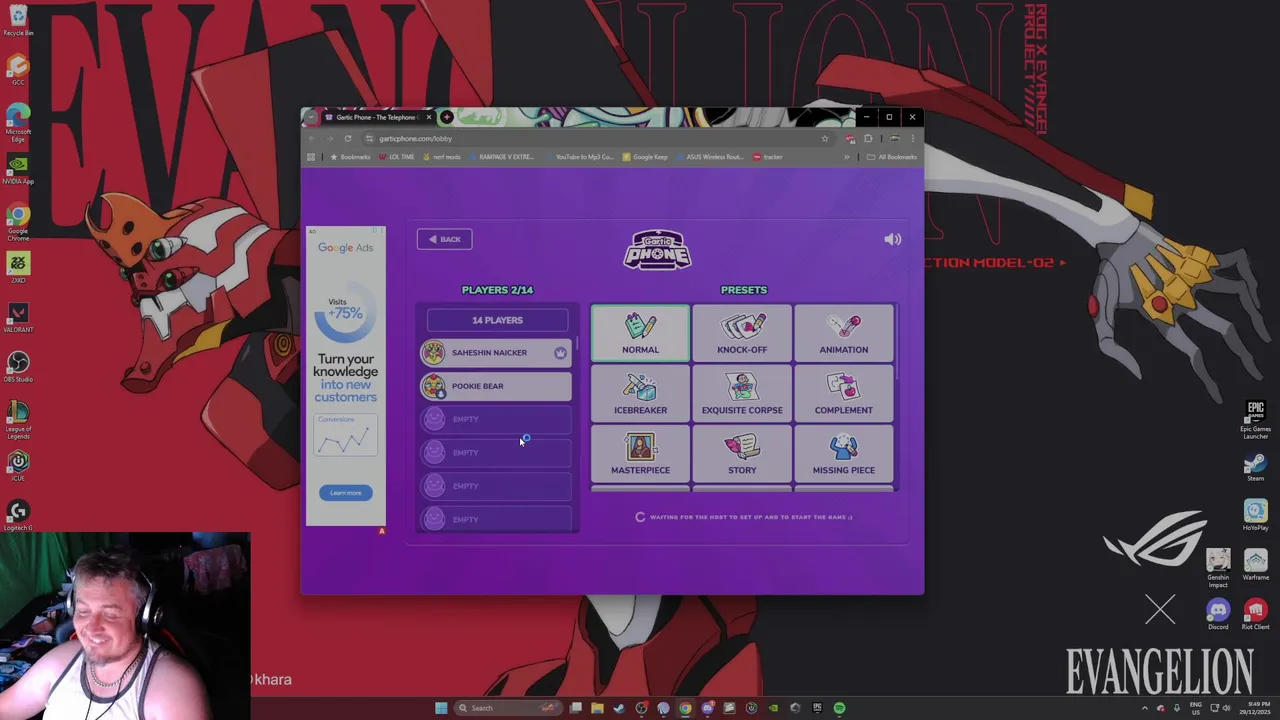The height and width of the screenshot is (720, 1280).
Task: Select the Masterpiece preset
Action: [x=640, y=453]
